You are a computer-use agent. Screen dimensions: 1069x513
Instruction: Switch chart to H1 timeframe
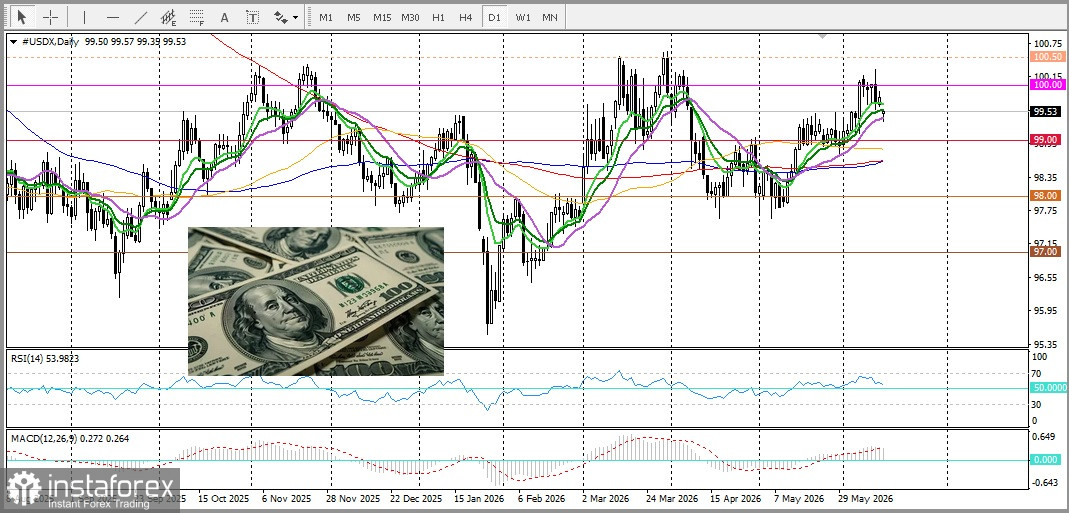[x=438, y=17]
